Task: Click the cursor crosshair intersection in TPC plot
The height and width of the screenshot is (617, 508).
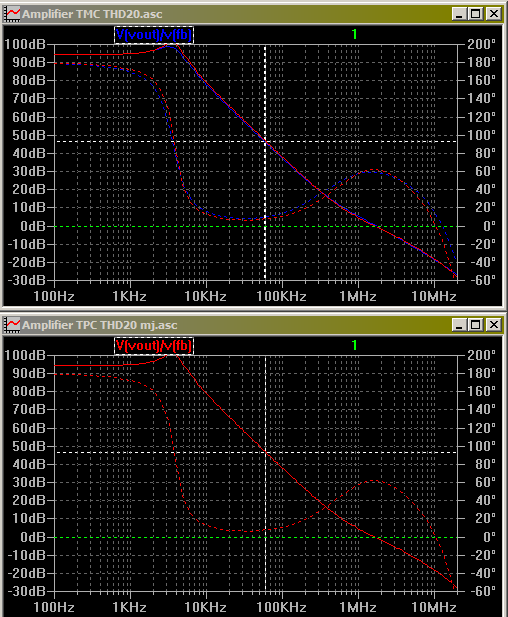Action: tap(265, 452)
